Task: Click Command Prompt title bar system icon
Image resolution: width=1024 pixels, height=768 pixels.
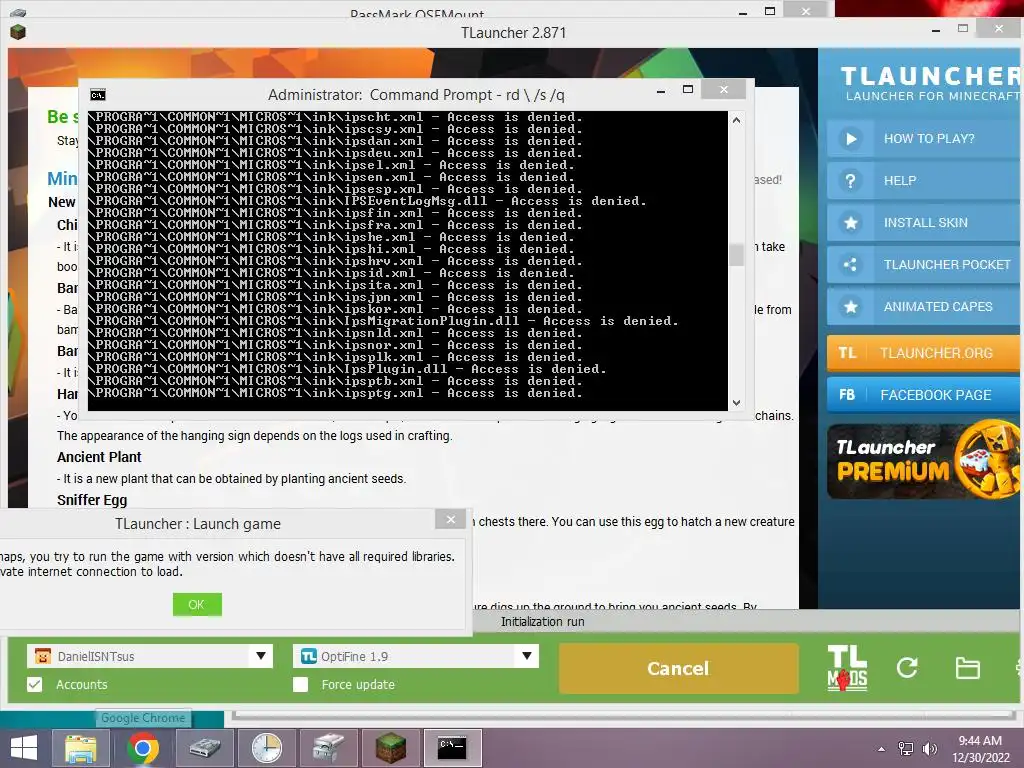Action: click(x=98, y=95)
